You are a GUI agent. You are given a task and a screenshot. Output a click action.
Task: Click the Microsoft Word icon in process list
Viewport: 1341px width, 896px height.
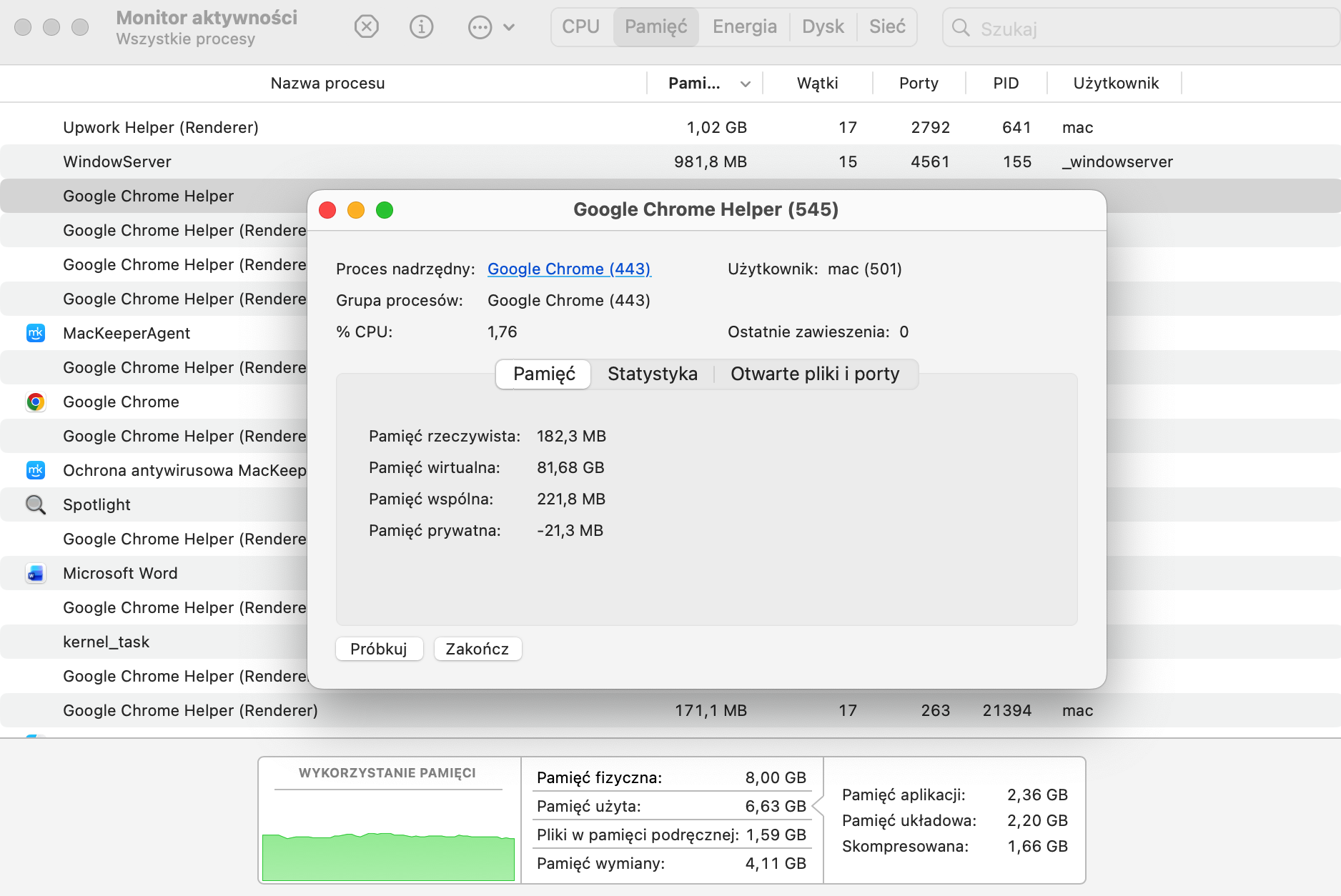click(36, 573)
